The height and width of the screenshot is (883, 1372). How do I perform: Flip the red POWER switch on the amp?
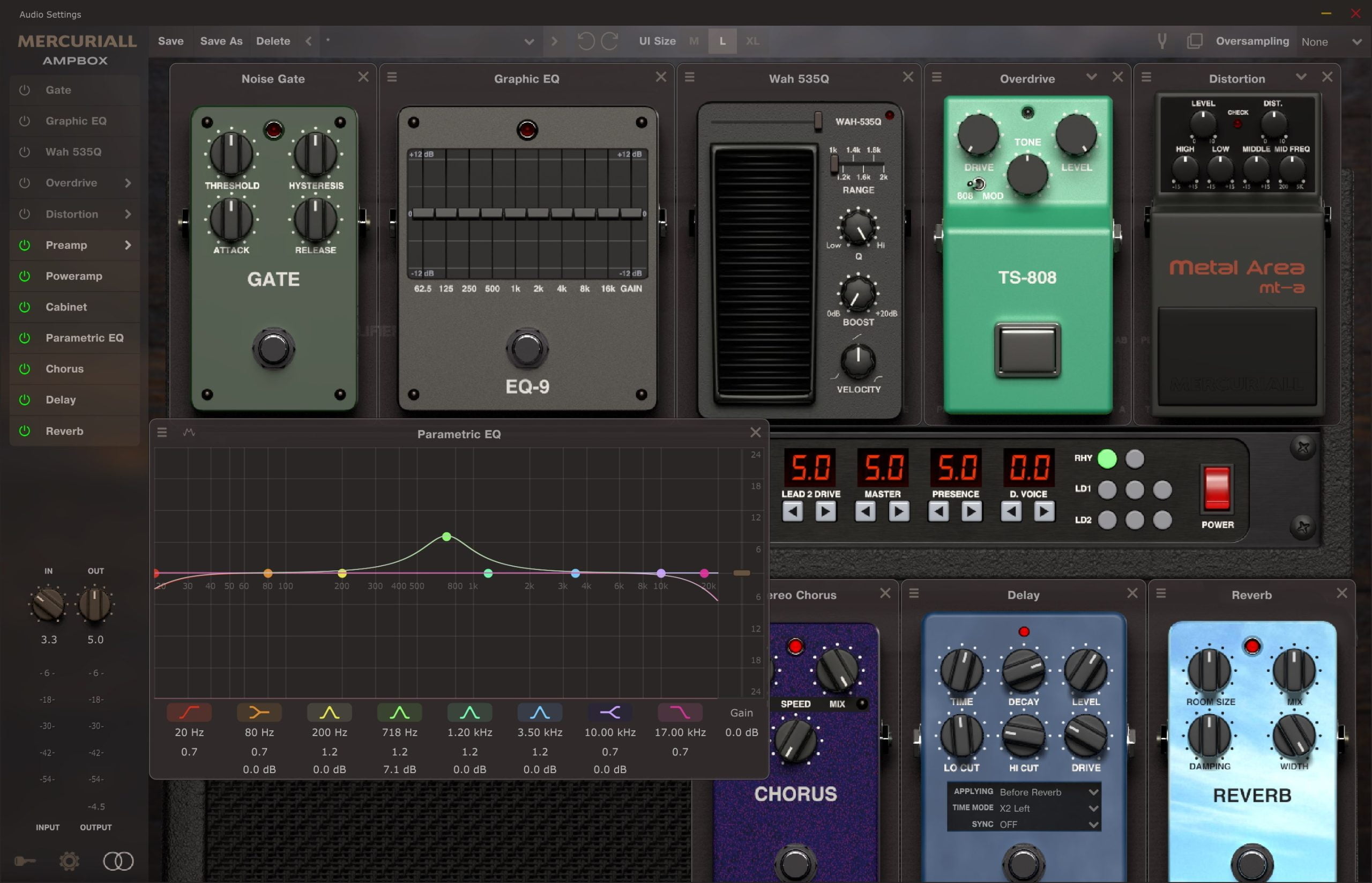point(1217,488)
